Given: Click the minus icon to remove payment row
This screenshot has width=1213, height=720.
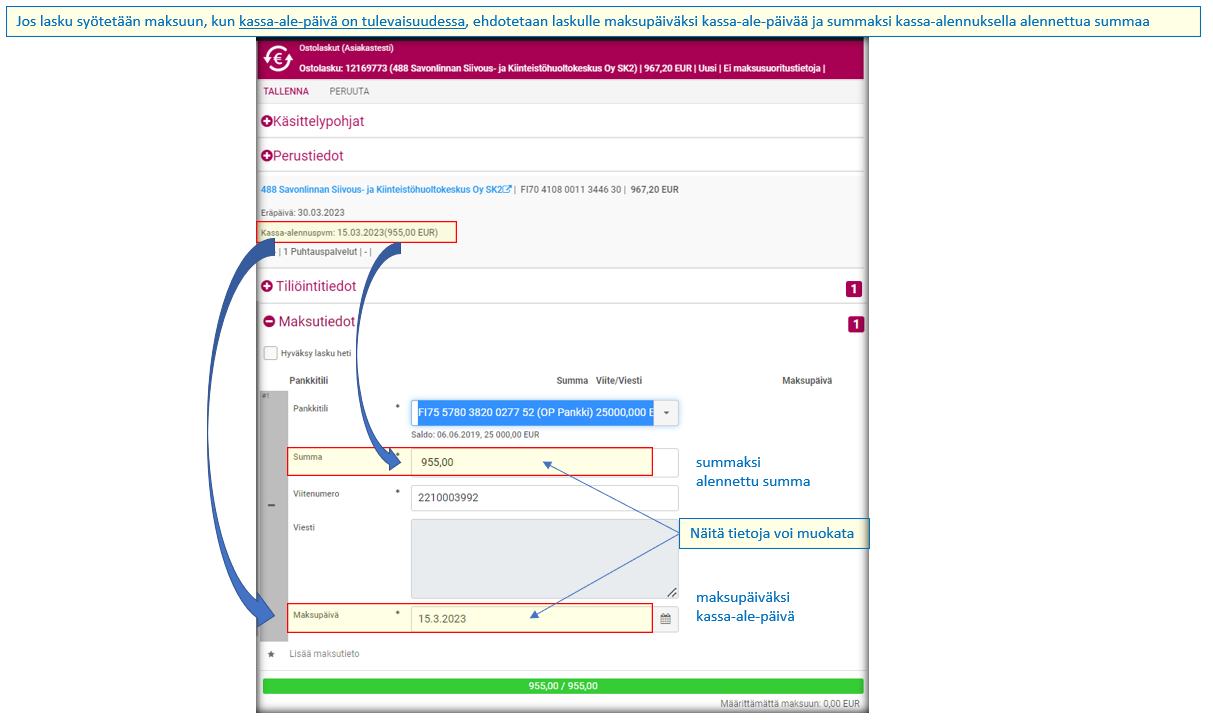Looking at the screenshot, I should tap(272, 505).
